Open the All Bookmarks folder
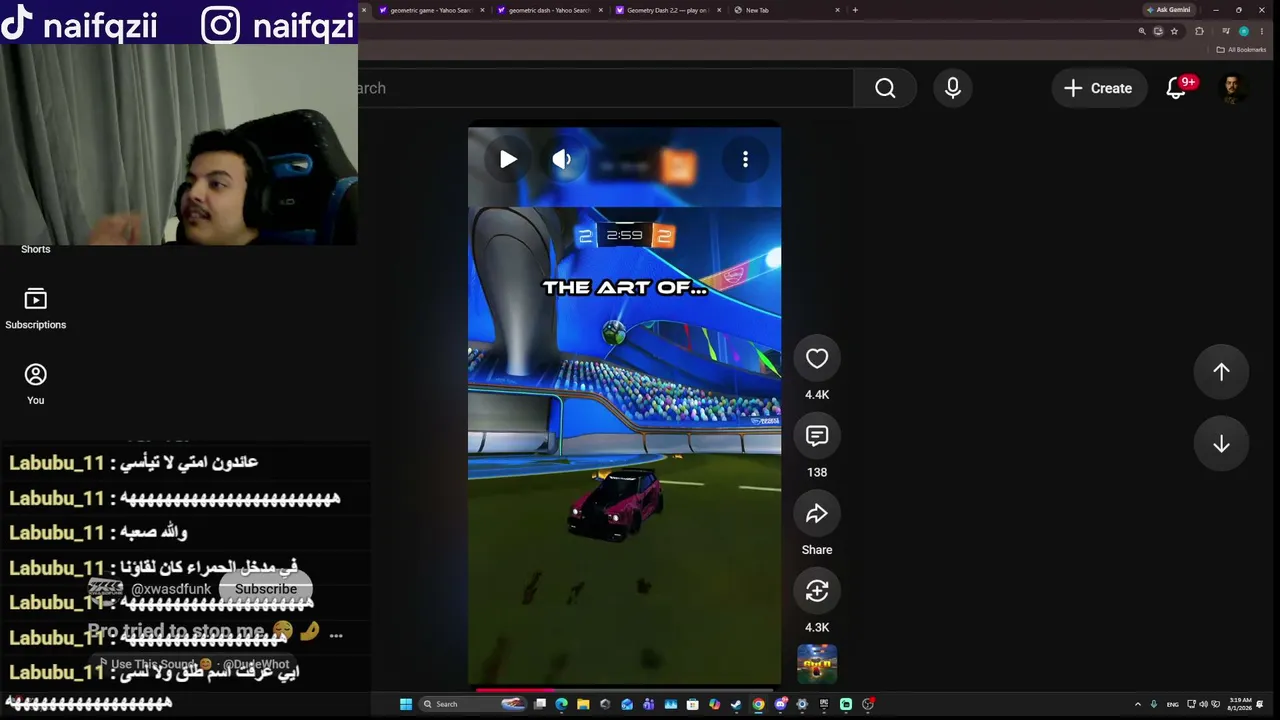 [x=1242, y=50]
